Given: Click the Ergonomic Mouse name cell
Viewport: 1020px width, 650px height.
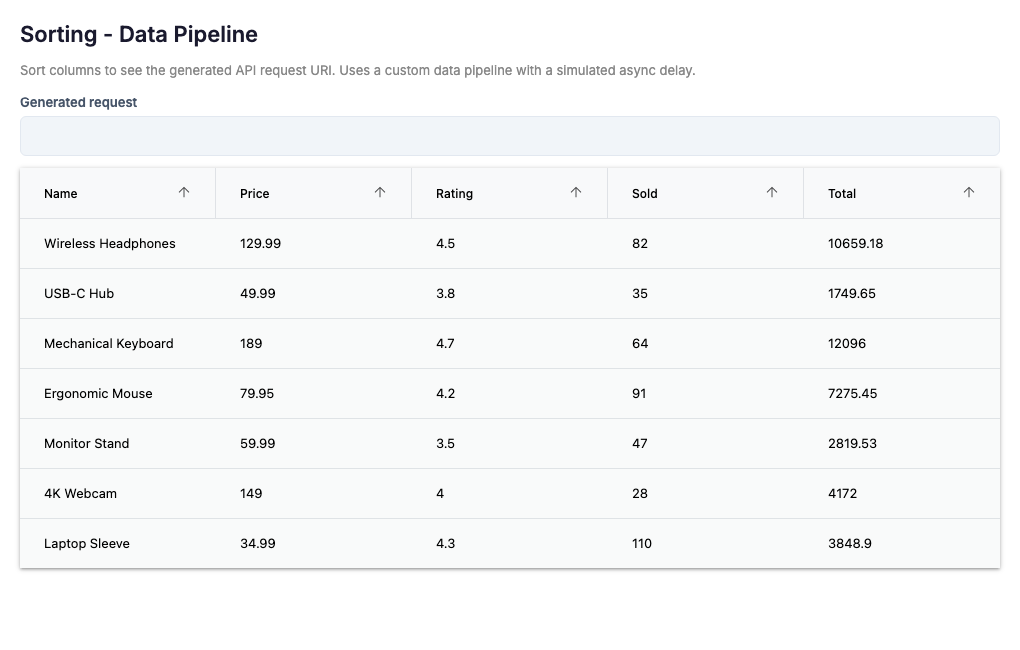Looking at the screenshot, I should 98,394.
